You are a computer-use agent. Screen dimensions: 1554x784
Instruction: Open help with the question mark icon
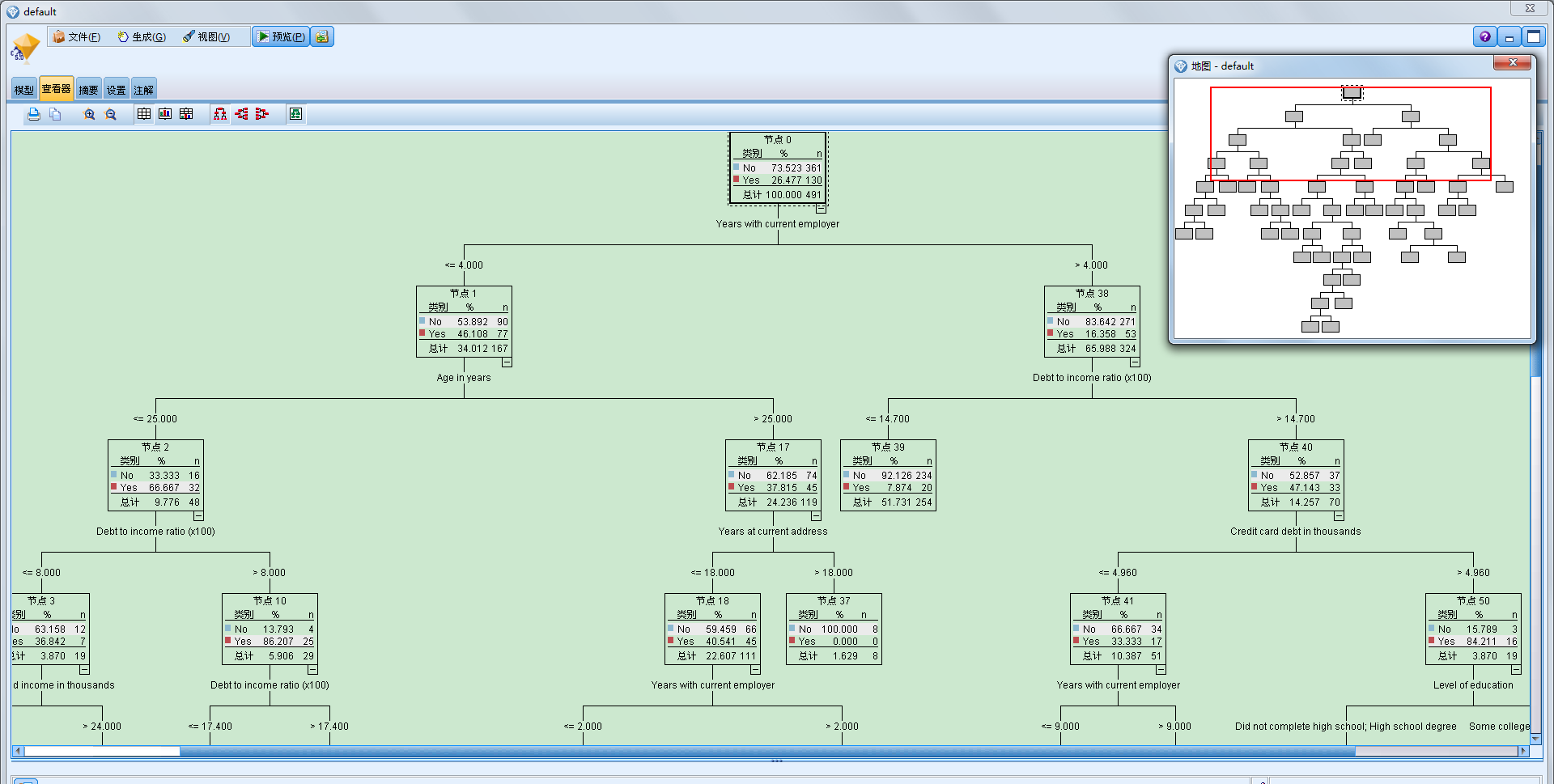coord(1484,36)
